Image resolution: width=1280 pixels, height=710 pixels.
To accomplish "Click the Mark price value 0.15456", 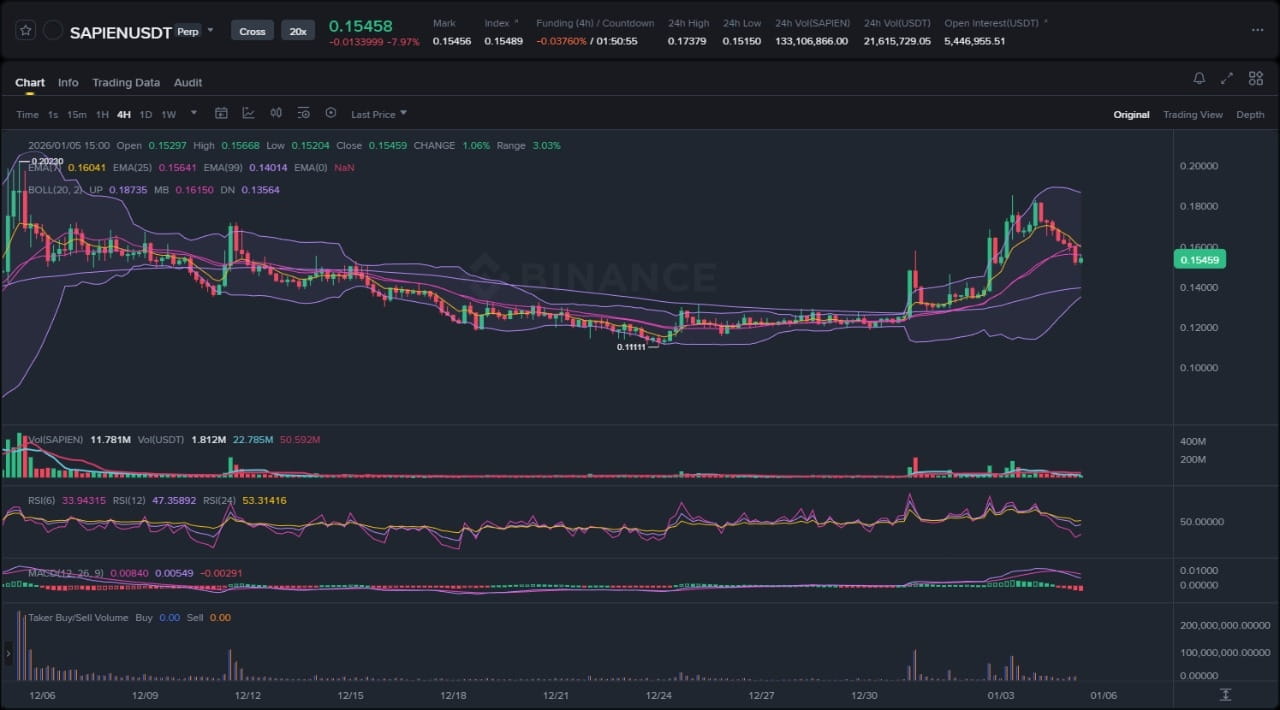I will click(x=452, y=41).
